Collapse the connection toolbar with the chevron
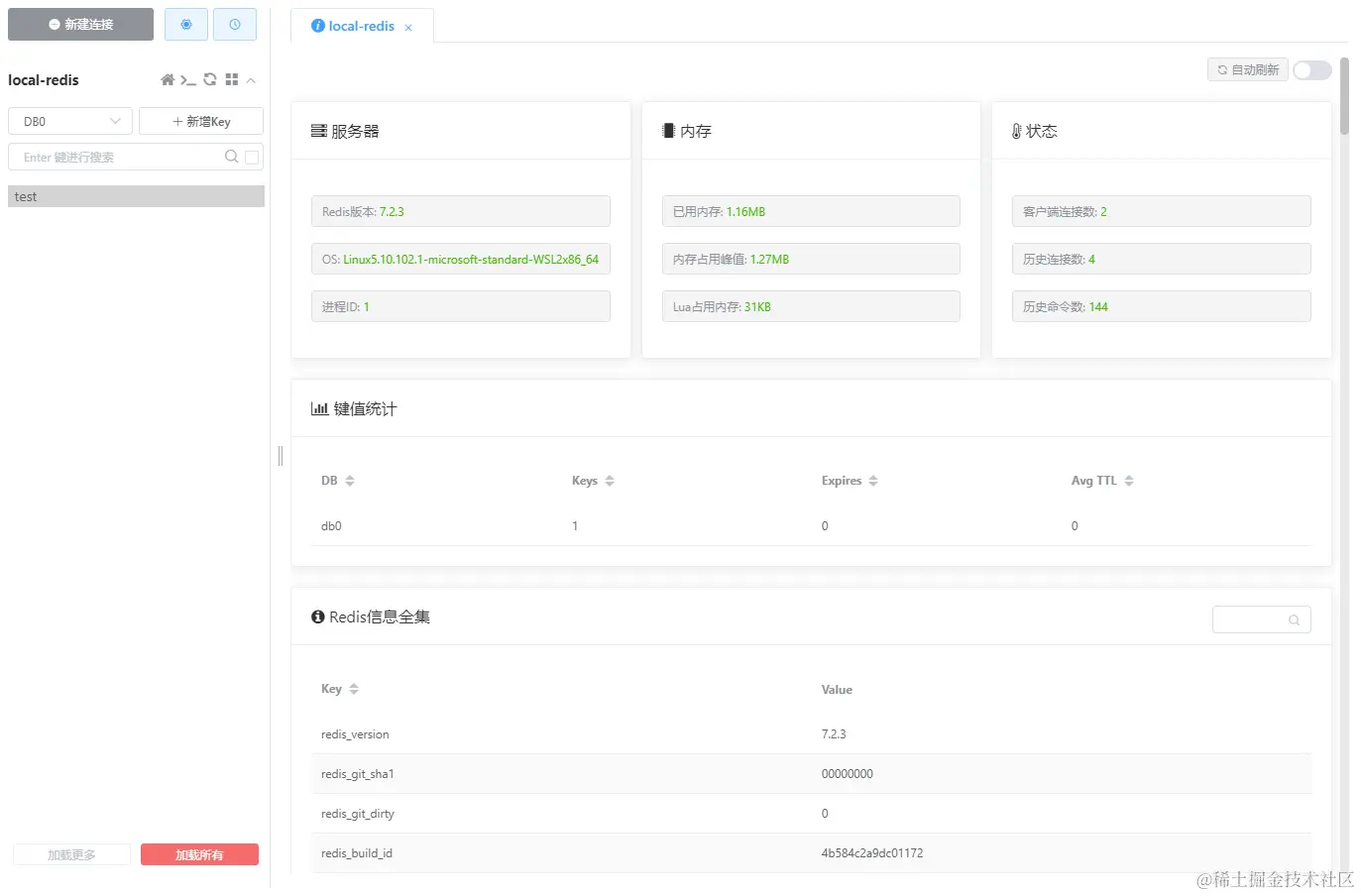The image size is (1361, 896). [251, 79]
